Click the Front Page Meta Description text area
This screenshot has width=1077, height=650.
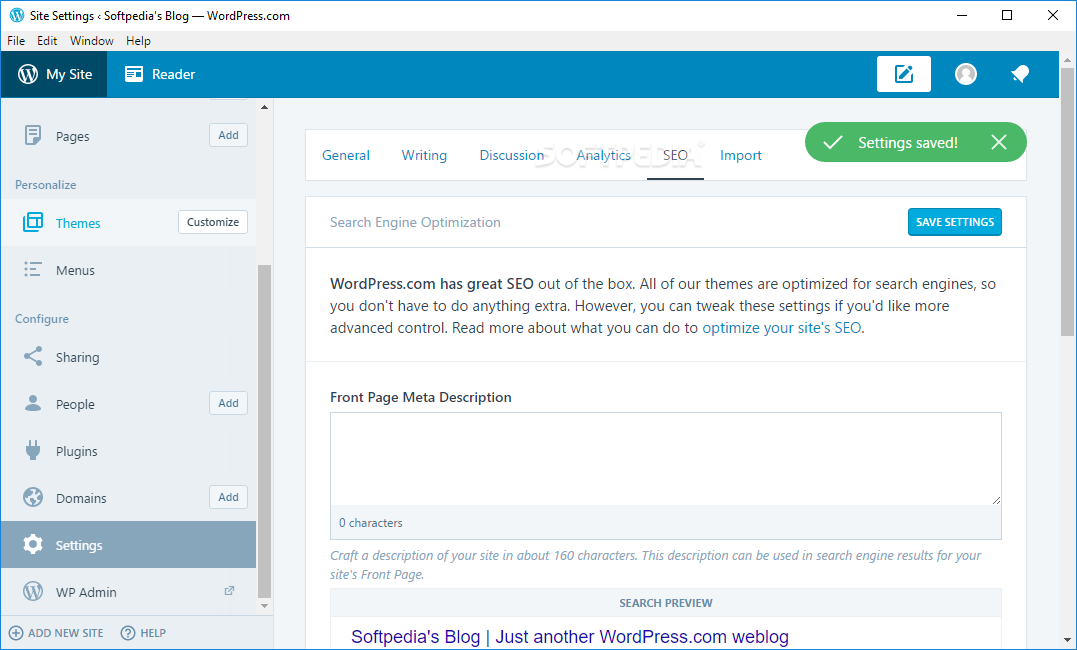point(666,459)
